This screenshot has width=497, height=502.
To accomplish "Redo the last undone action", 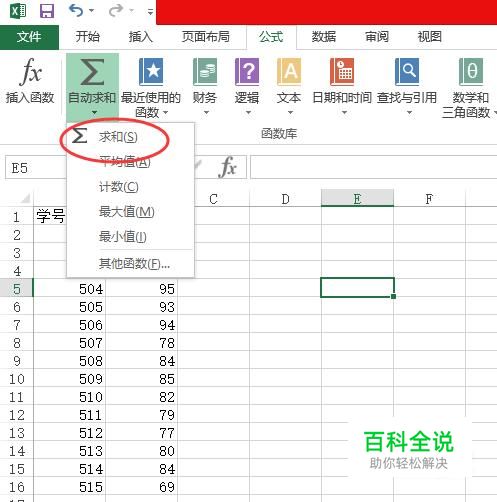I will tap(116, 11).
